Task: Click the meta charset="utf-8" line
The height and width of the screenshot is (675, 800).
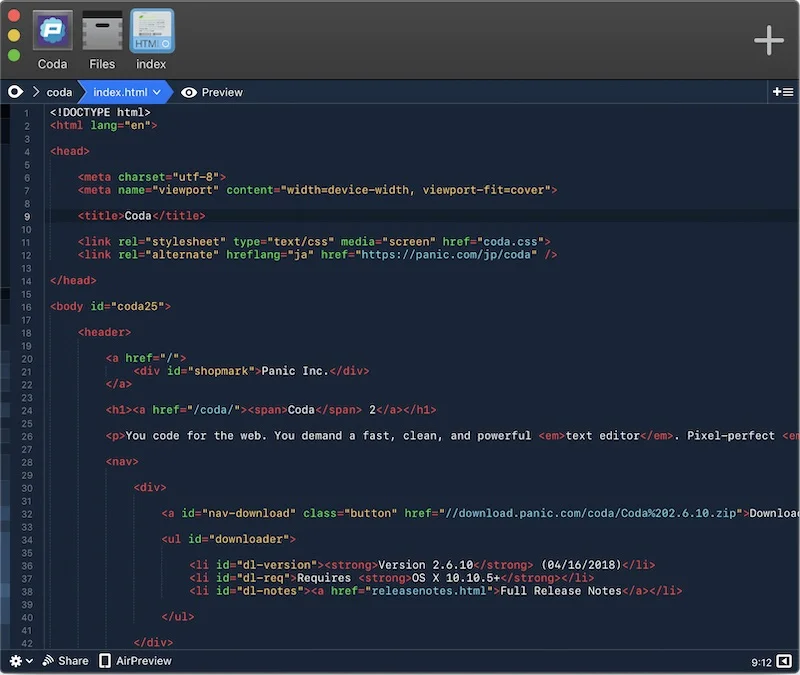Action: [152, 177]
